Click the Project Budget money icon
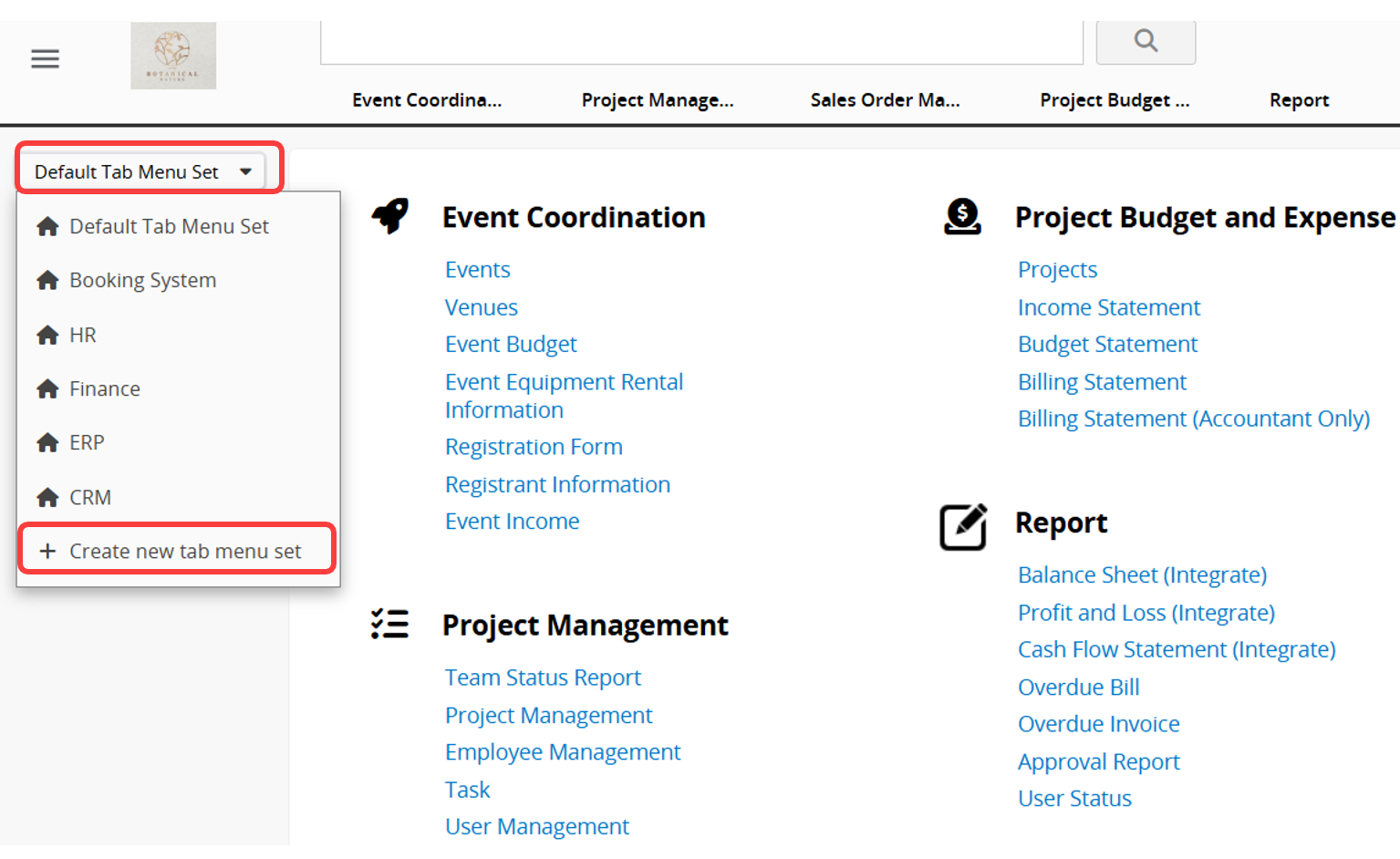The width and height of the screenshot is (1400, 859). (x=962, y=217)
